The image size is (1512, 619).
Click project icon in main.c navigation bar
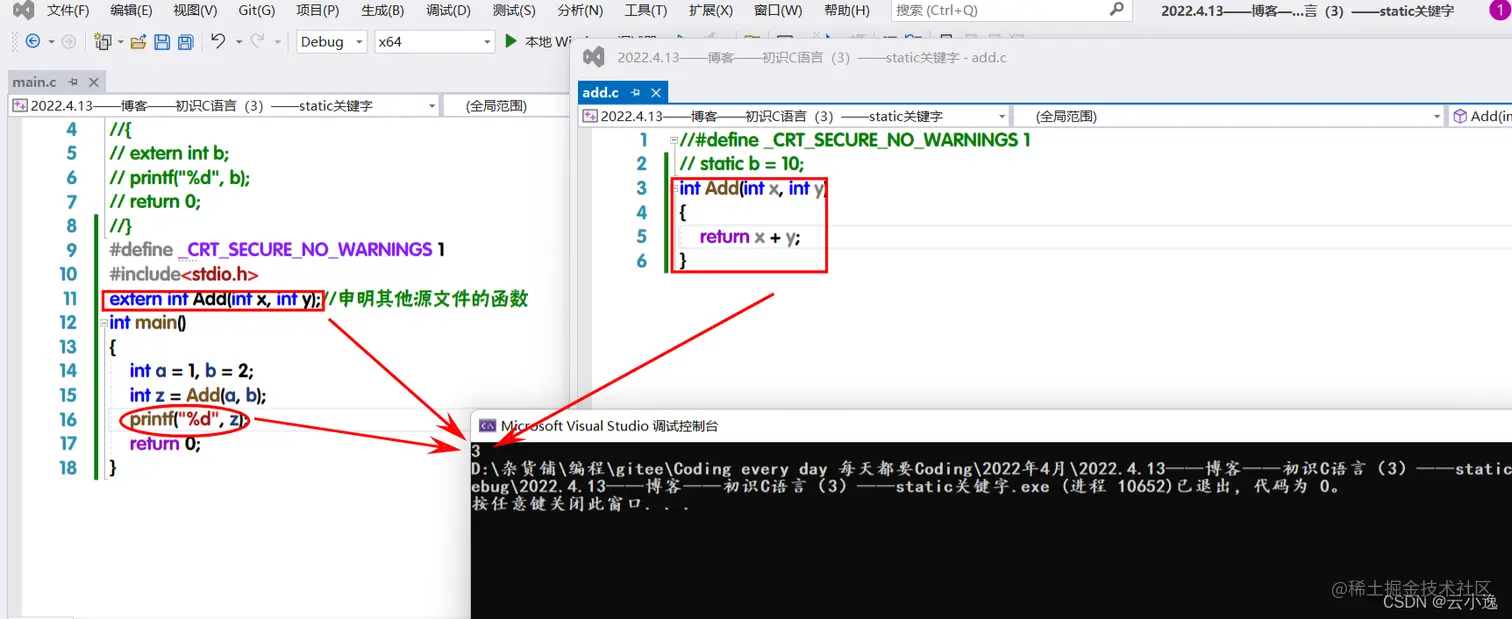(x=20, y=105)
